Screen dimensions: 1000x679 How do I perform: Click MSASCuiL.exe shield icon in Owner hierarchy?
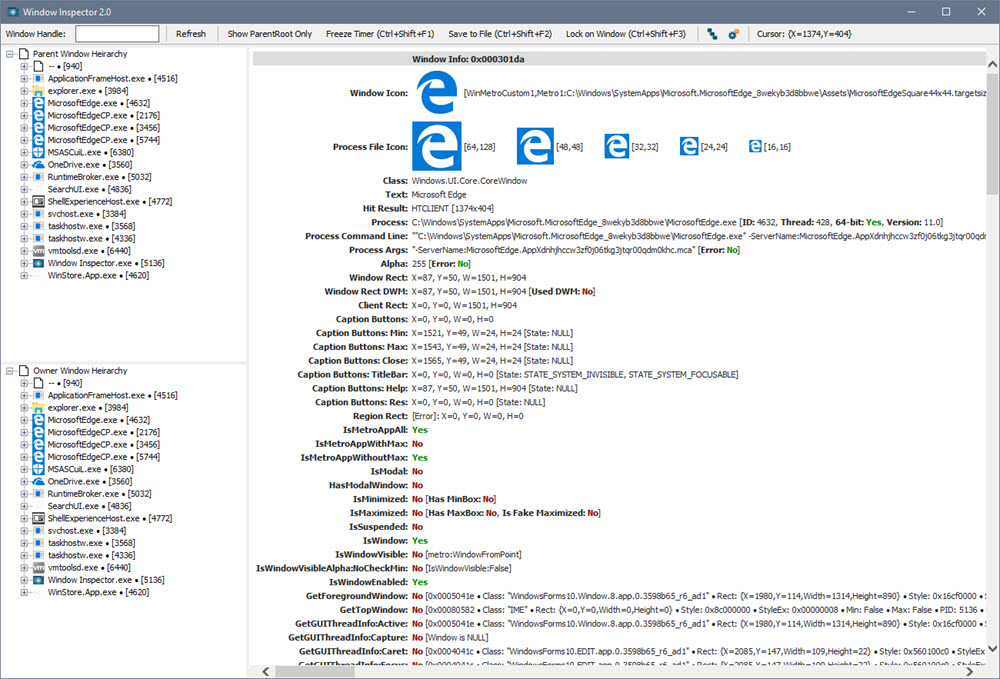pos(38,469)
